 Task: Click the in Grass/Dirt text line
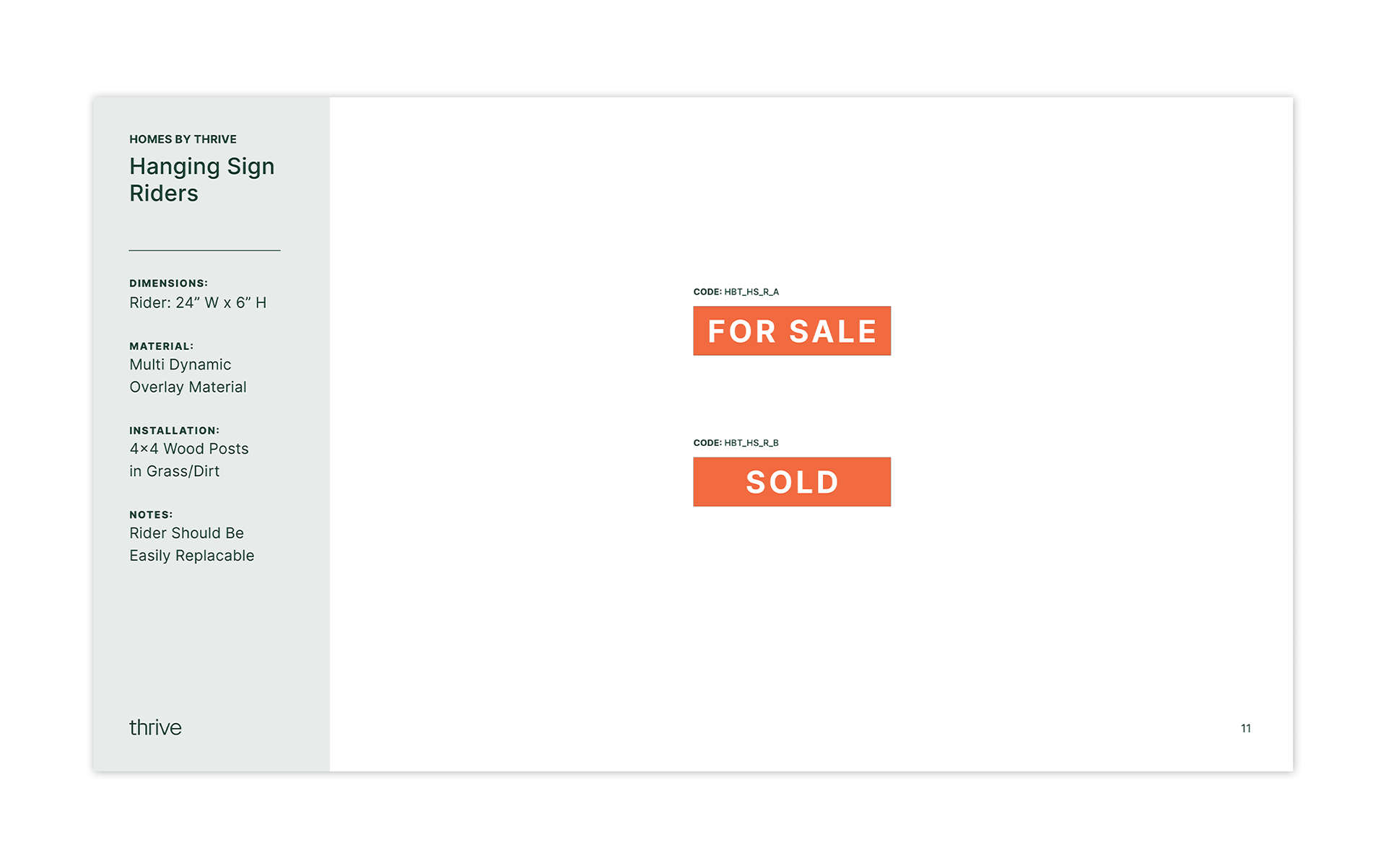click(174, 471)
